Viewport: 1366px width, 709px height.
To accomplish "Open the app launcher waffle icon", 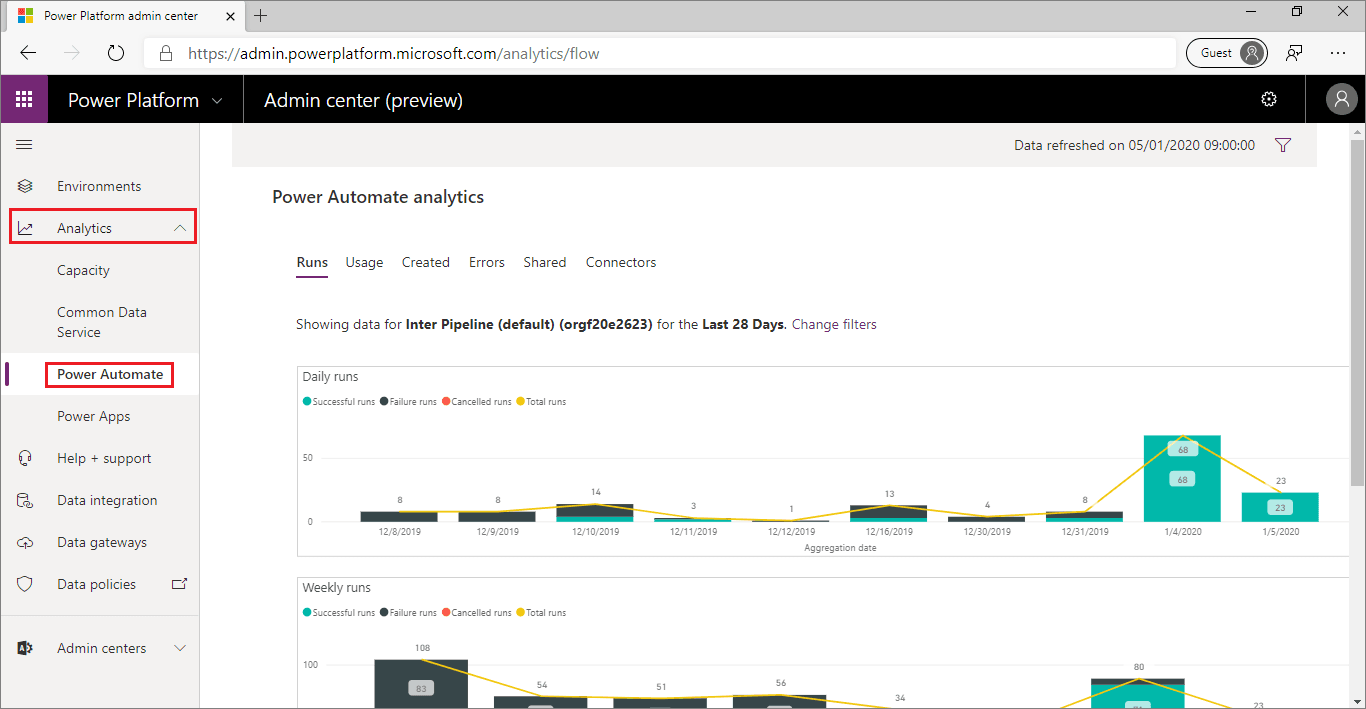I will coord(24,100).
